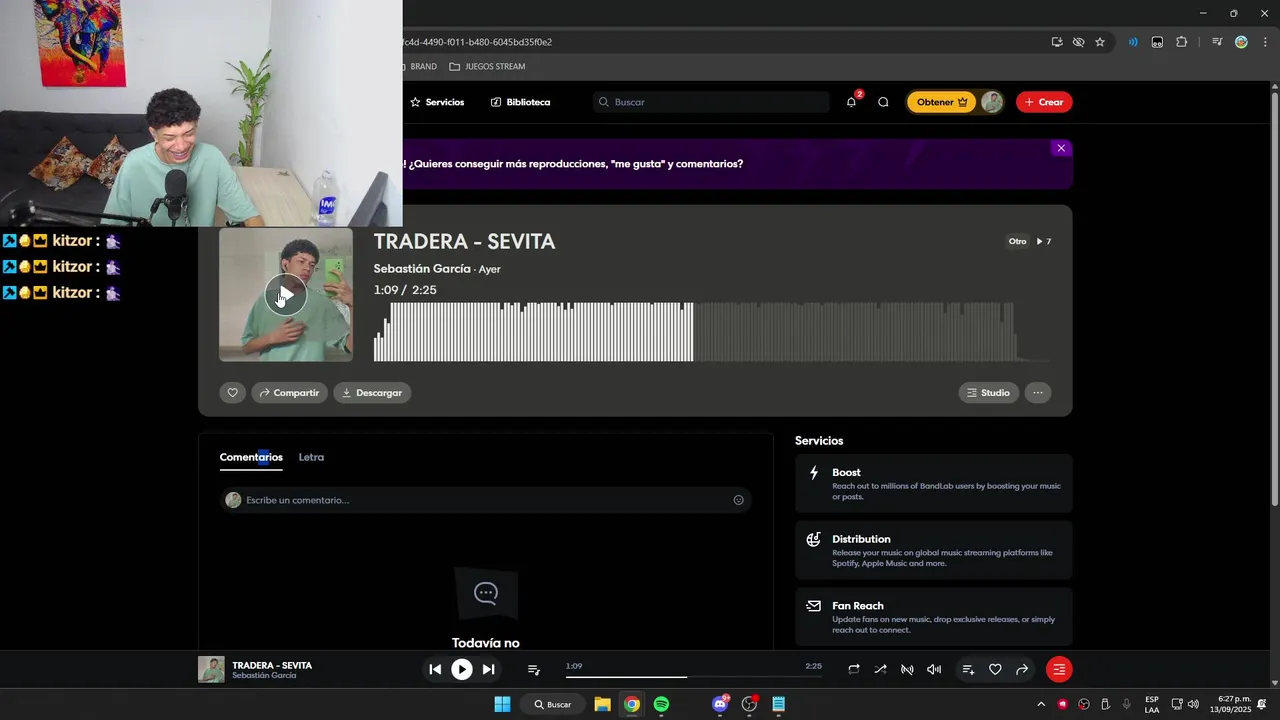The image size is (1280, 720).
Task: Select the Comentarios tab
Action: (251, 457)
